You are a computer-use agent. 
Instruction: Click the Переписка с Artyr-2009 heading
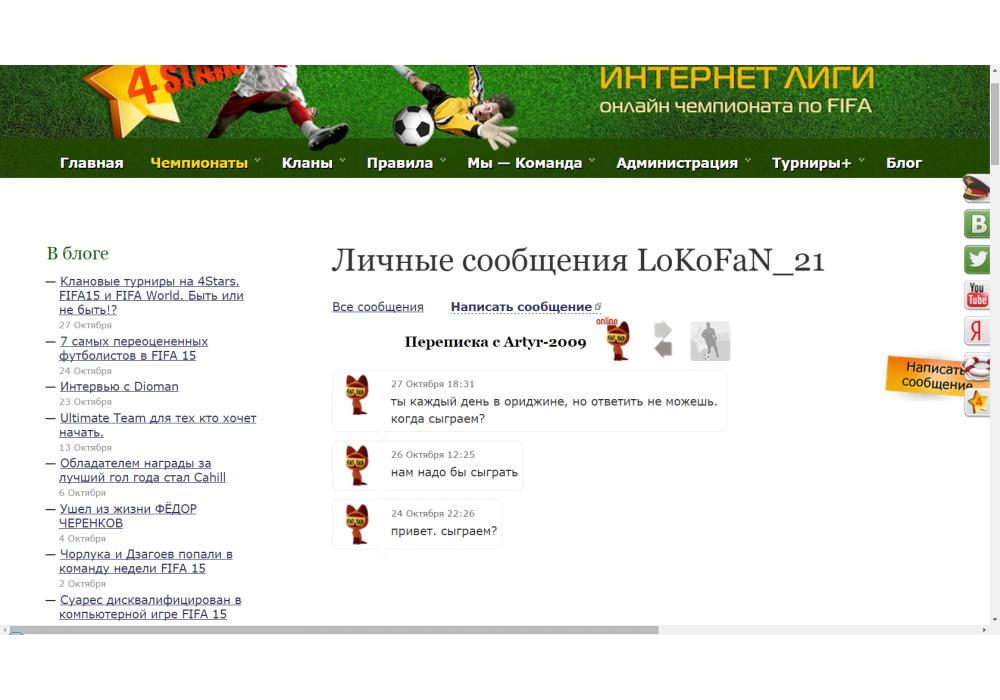click(x=496, y=342)
